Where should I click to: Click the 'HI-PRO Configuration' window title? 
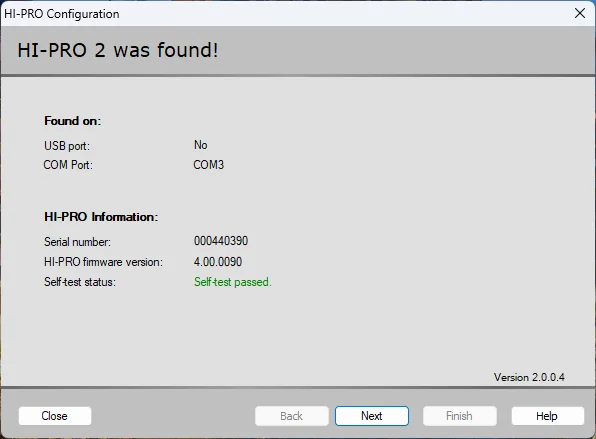62,14
